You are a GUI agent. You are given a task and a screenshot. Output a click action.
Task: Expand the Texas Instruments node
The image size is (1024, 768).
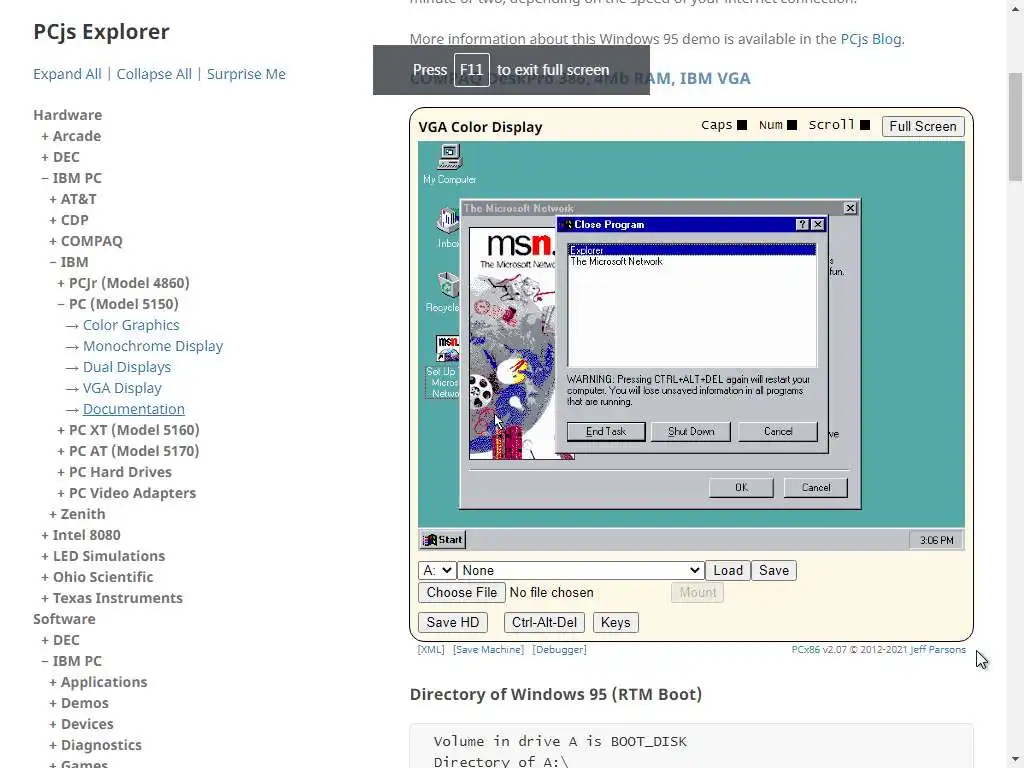coord(112,598)
